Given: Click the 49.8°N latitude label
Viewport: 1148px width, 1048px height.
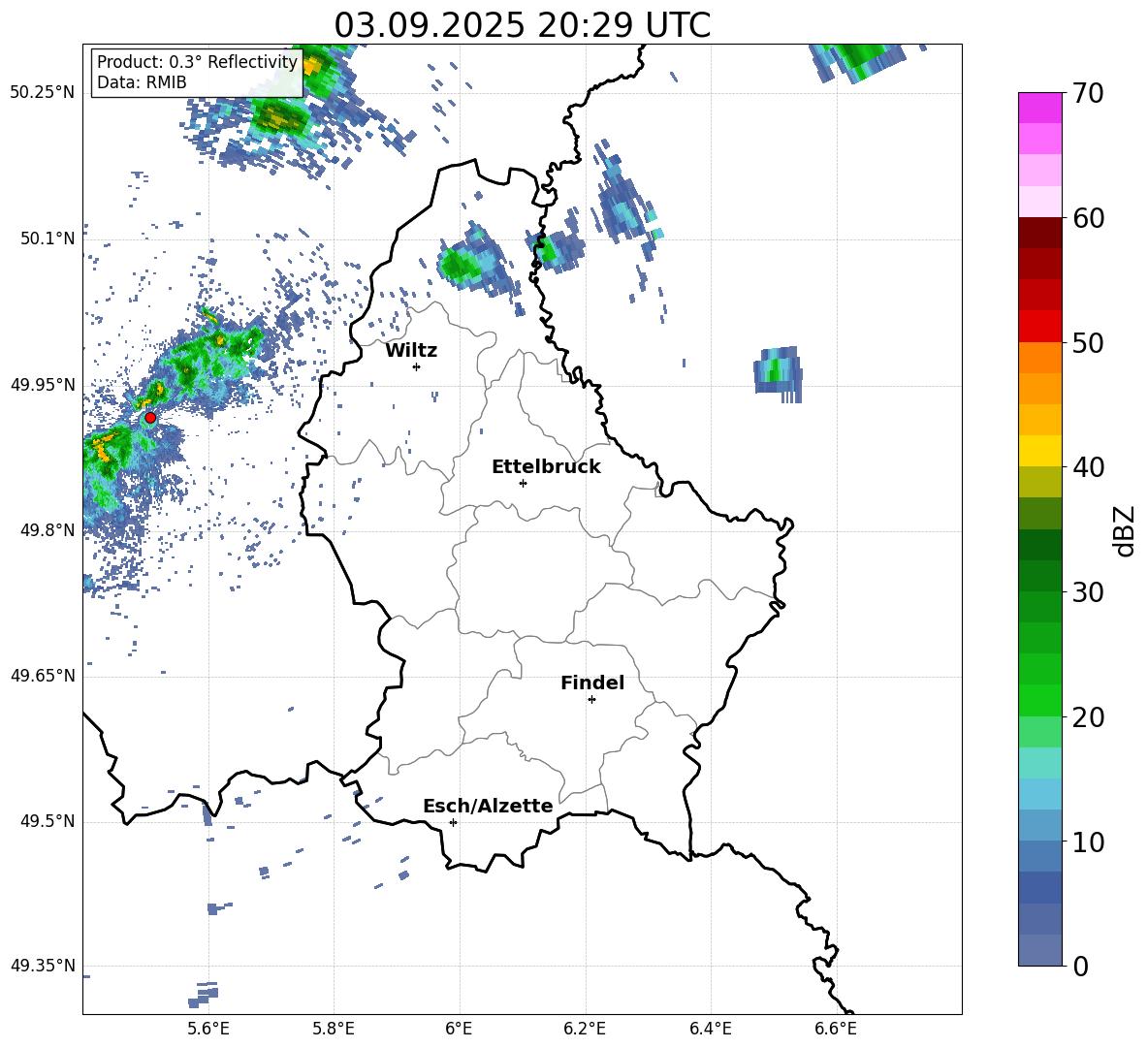Looking at the screenshot, I should click(x=48, y=530).
